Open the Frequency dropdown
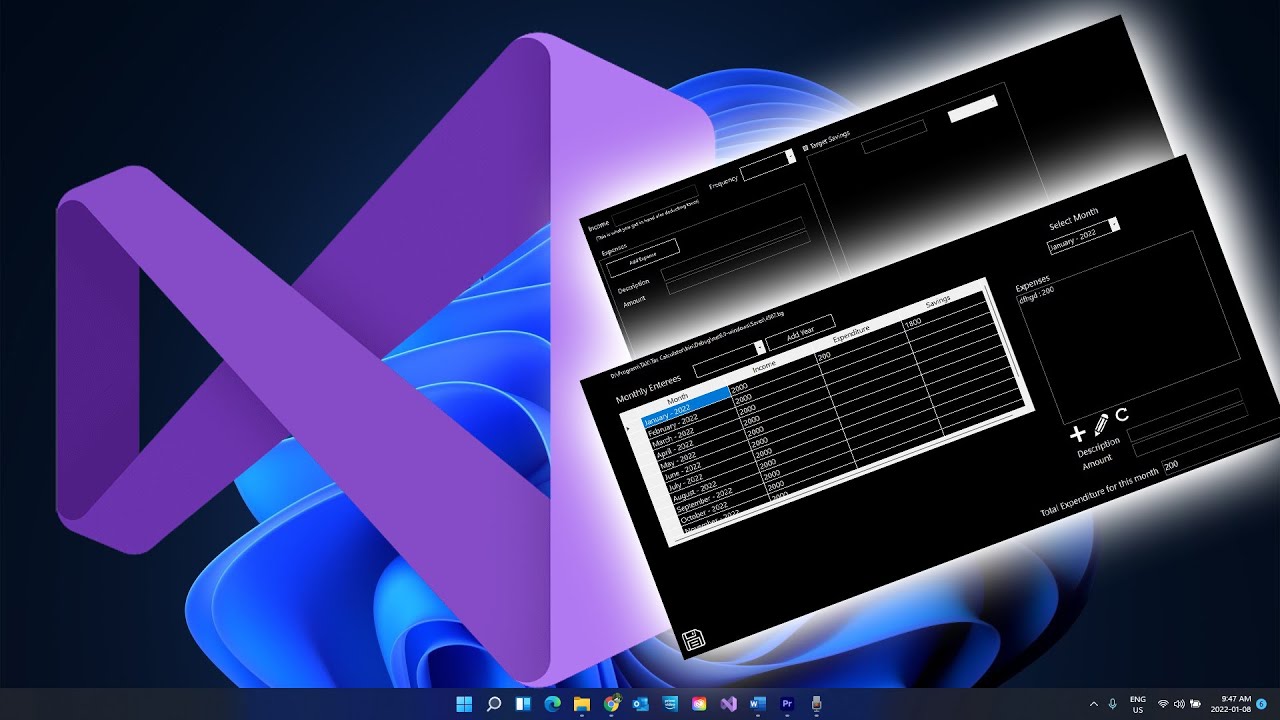 pos(769,164)
